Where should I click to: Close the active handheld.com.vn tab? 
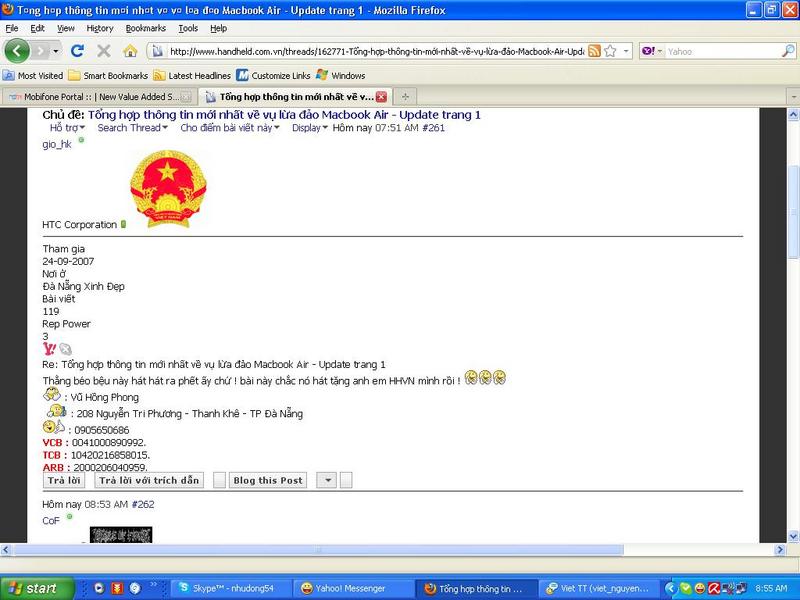pyautogui.click(x=381, y=97)
